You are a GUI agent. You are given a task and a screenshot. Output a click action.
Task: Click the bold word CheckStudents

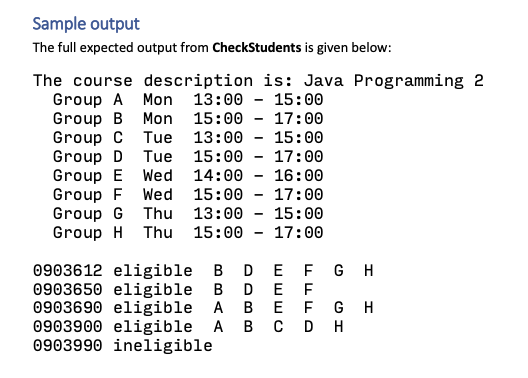[x=257, y=47]
